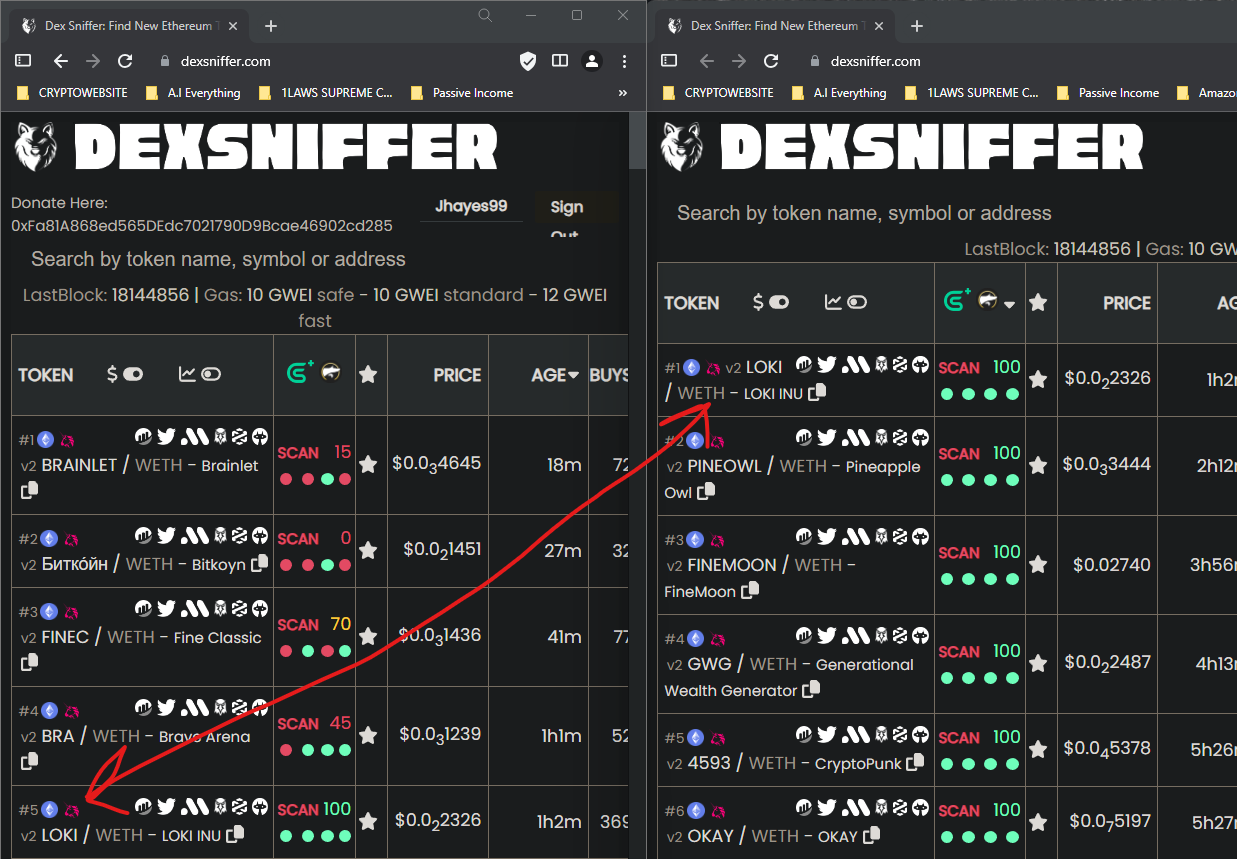Open A.I Everything bookmark folder in left browser

pos(193,93)
